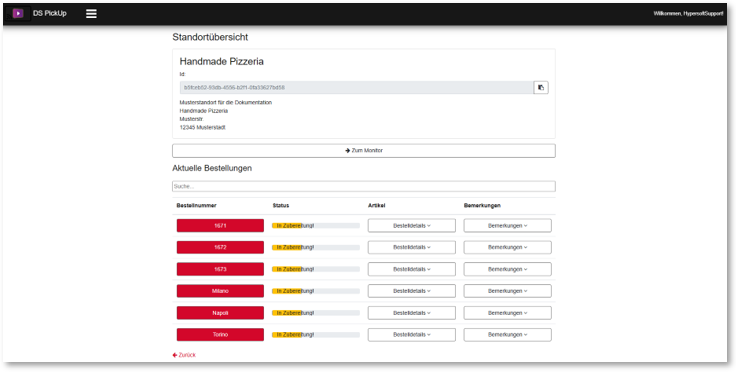This screenshot has height=374, width=736.
Task: Click the Bestellnummer column header
Action: [196, 206]
